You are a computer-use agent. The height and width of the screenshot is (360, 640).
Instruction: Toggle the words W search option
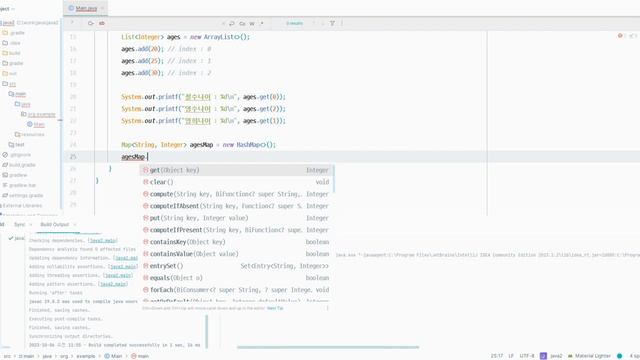coord(252,23)
